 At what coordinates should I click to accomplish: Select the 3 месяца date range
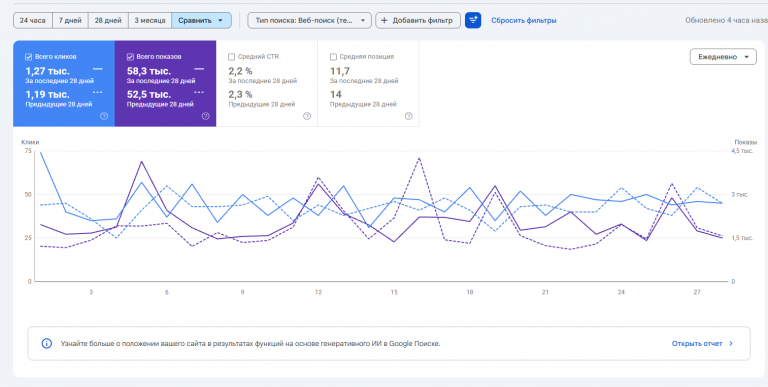[x=150, y=21]
